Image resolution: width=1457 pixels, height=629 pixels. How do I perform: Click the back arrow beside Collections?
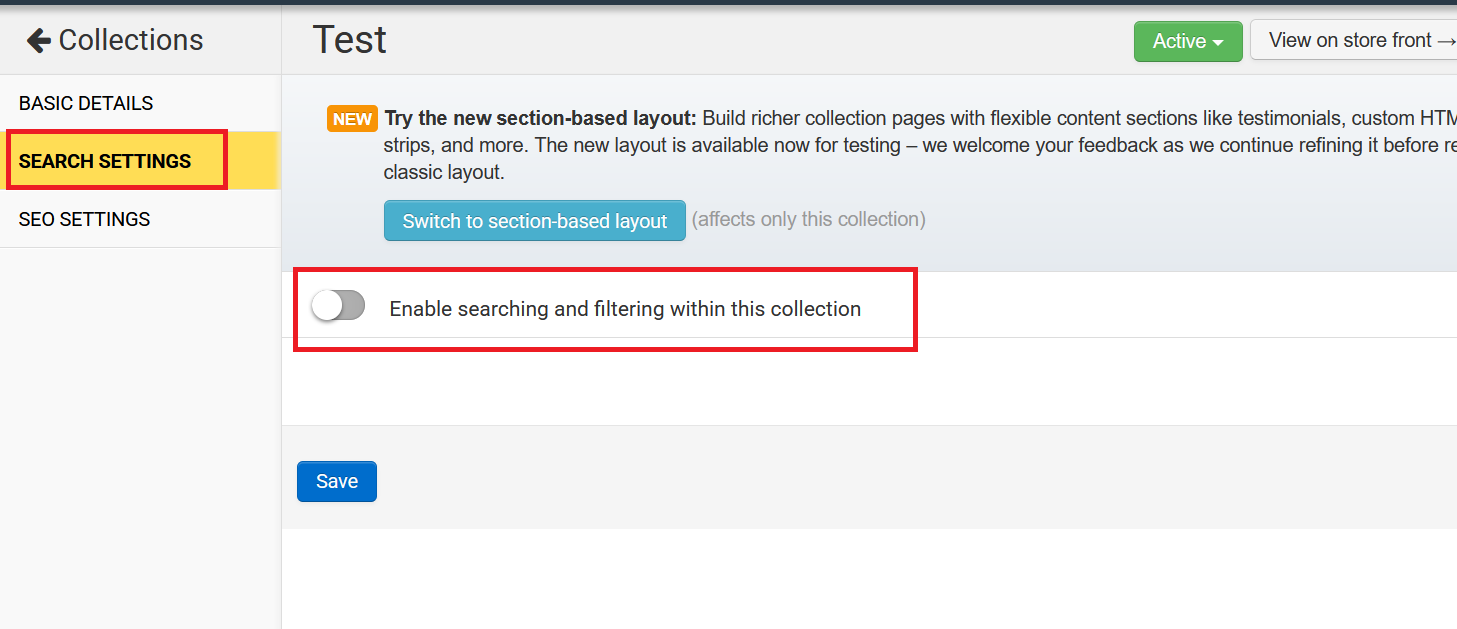pos(39,40)
